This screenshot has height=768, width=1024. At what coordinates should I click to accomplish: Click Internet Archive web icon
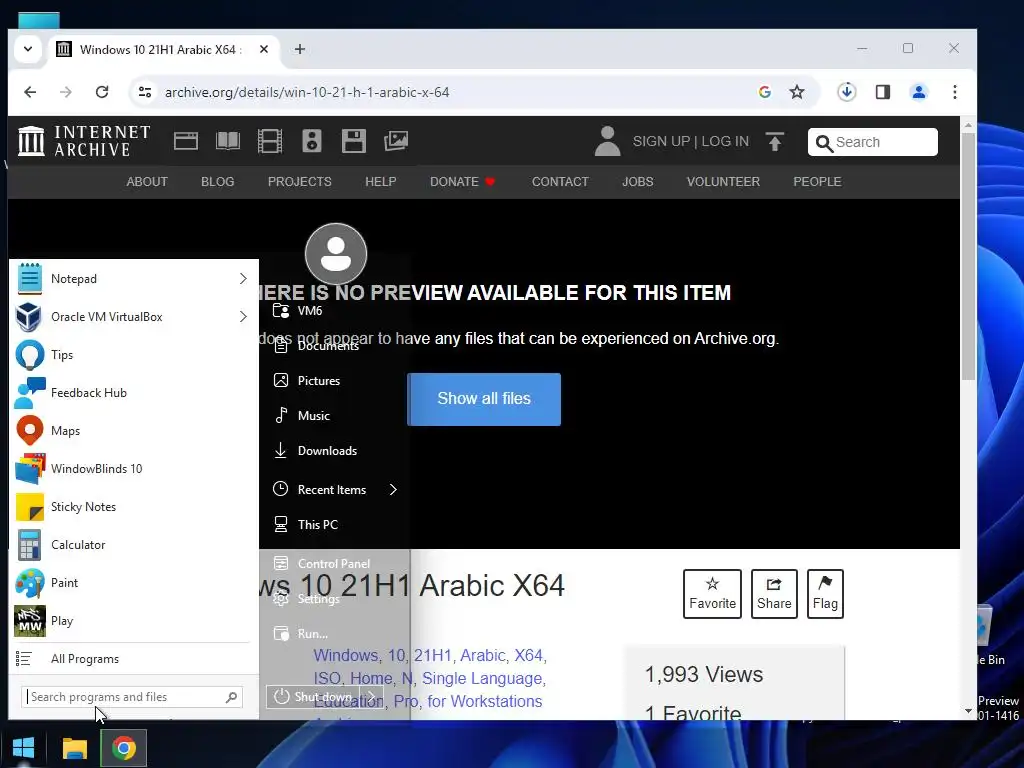pos(185,141)
